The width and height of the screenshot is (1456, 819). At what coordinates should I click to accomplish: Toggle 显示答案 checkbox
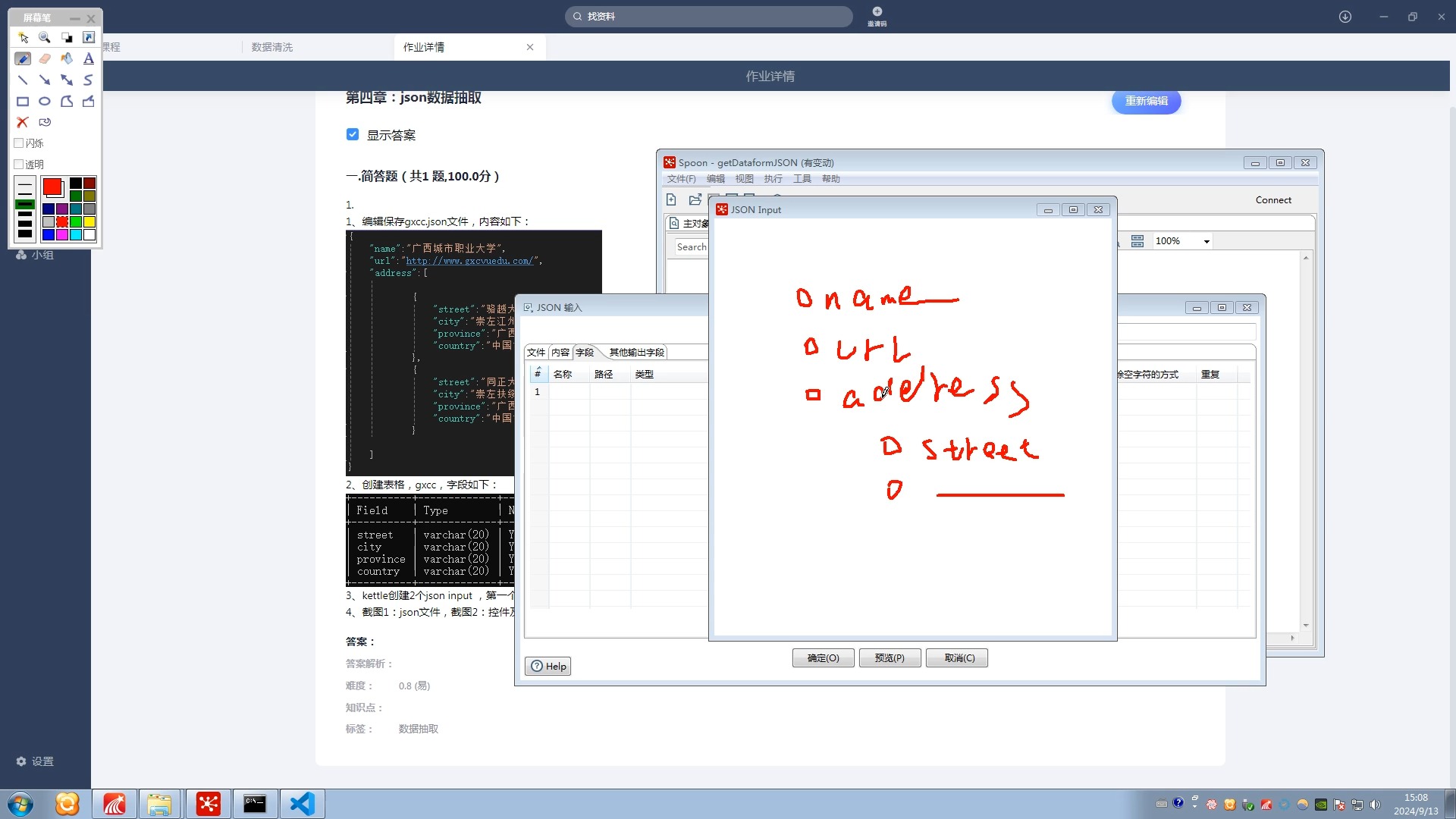coord(352,135)
